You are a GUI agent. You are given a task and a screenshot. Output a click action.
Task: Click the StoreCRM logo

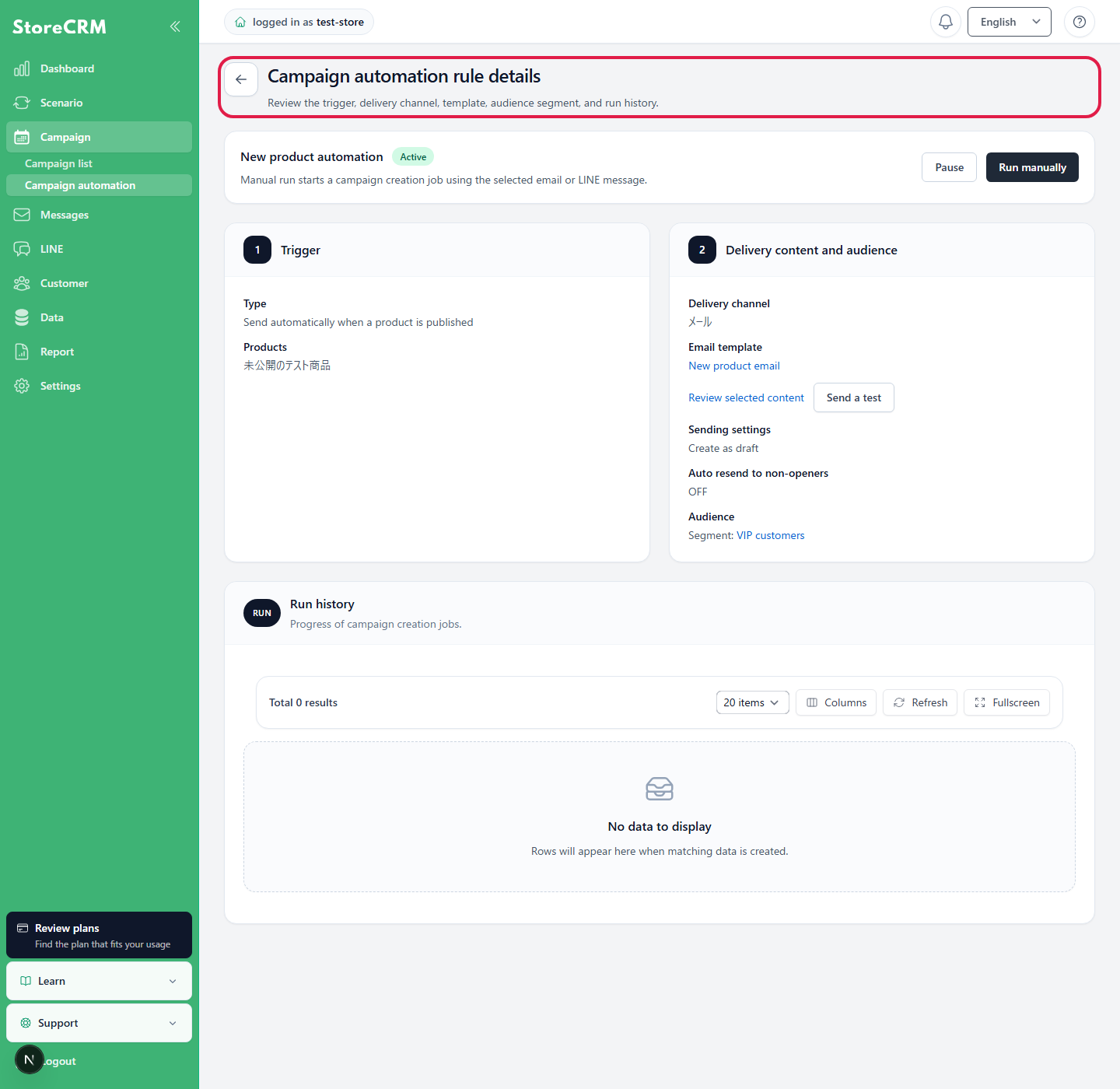59,26
